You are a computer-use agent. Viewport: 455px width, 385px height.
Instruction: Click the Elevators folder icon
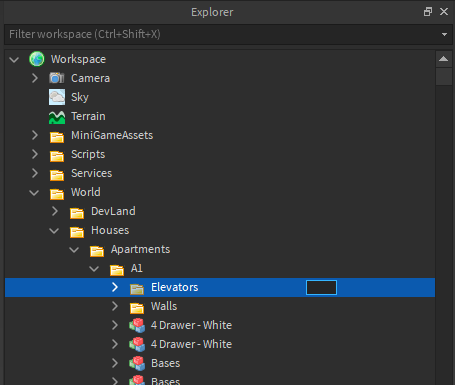(137, 289)
